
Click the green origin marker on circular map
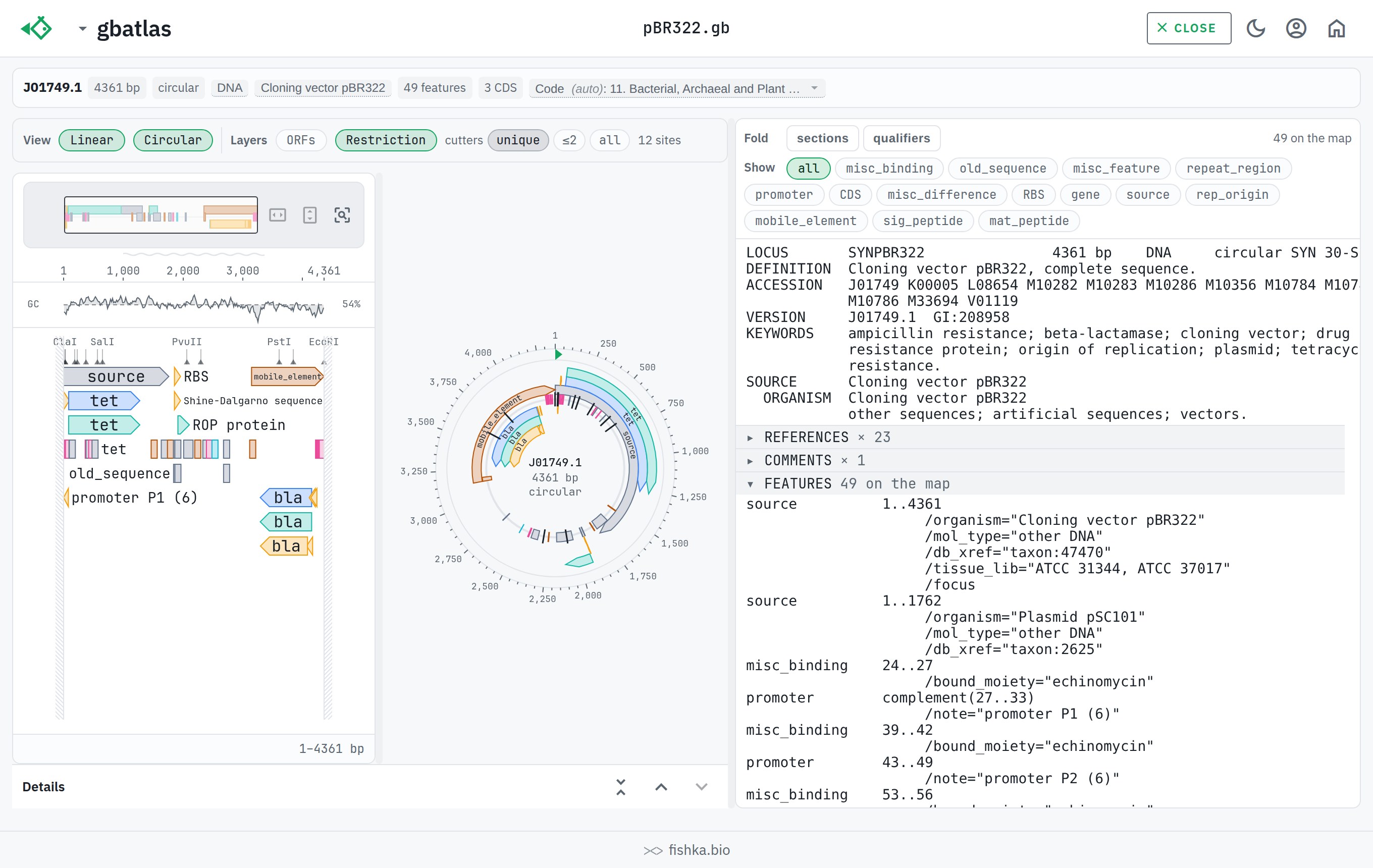coord(558,354)
